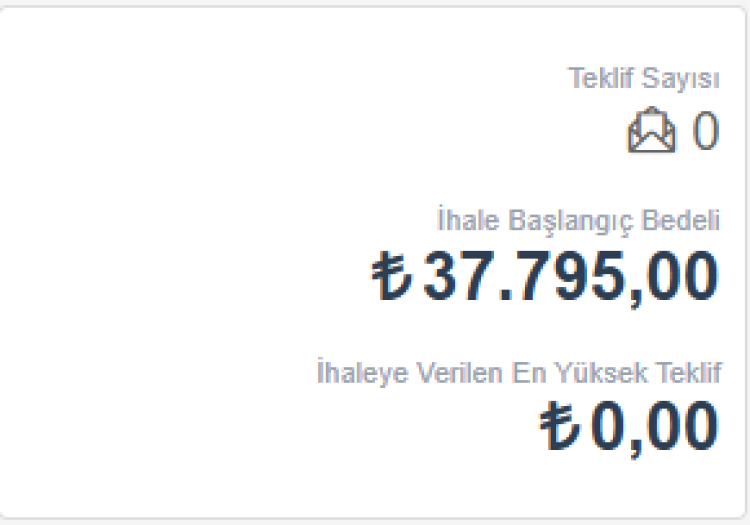750x525 pixels.
Task: Click the word Başlangıç in the middle label
Action: pyautogui.click(x=567, y=221)
